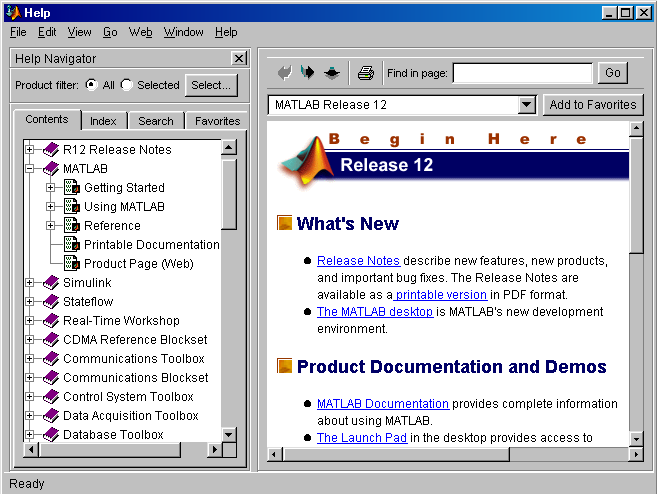The width and height of the screenshot is (657, 494).
Task: Open the printable version link
Action: [x=440, y=295]
